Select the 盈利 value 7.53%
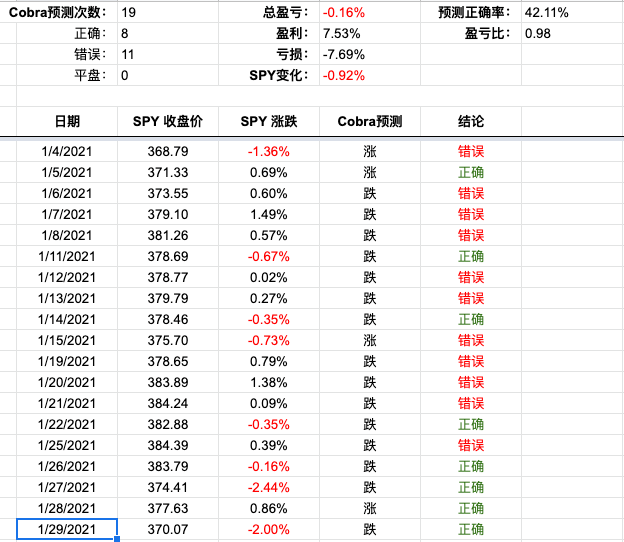Image resolution: width=624 pixels, height=542 pixels. pos(370,33)
